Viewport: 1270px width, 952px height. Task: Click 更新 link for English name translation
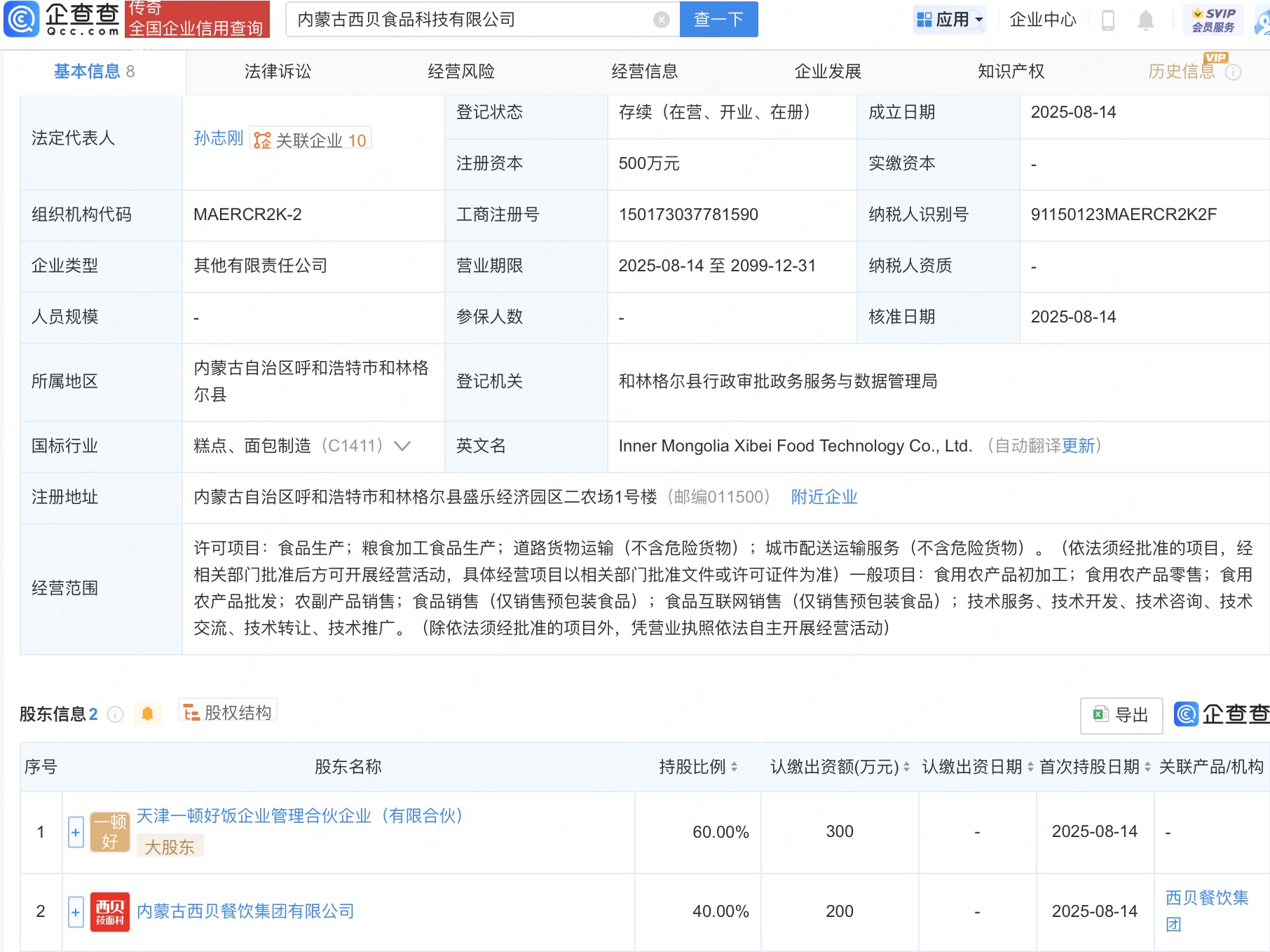[1078, 446]
